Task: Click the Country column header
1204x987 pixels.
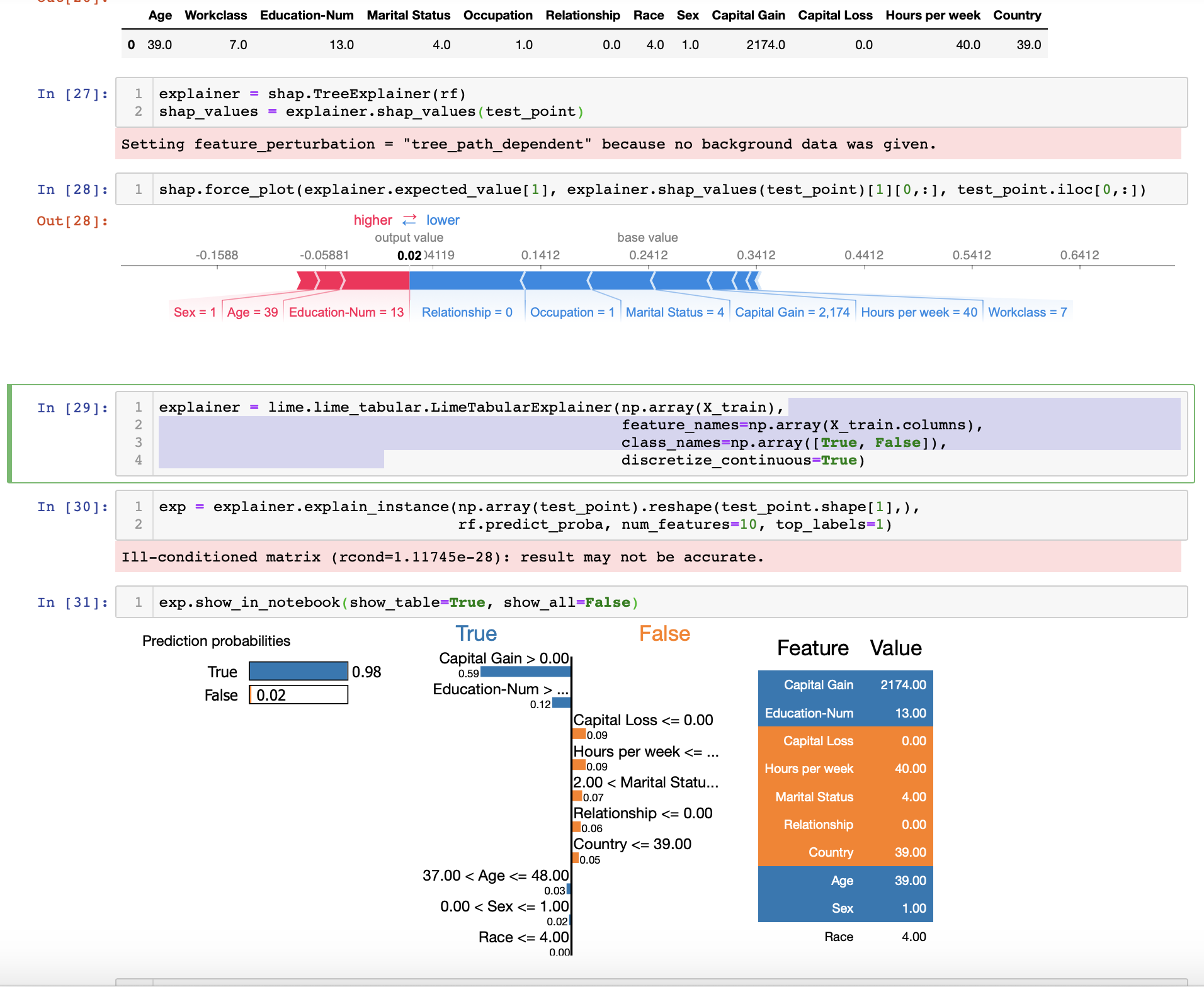Action: coord(1017,15)
